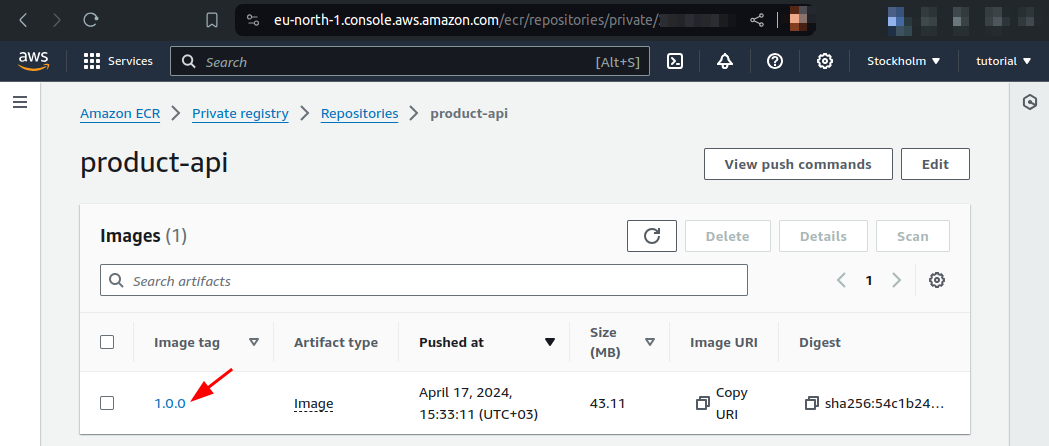This screenshot has height=446, width=1049.
Task: Open site settings icon in address bar
Action: point(253,21)
